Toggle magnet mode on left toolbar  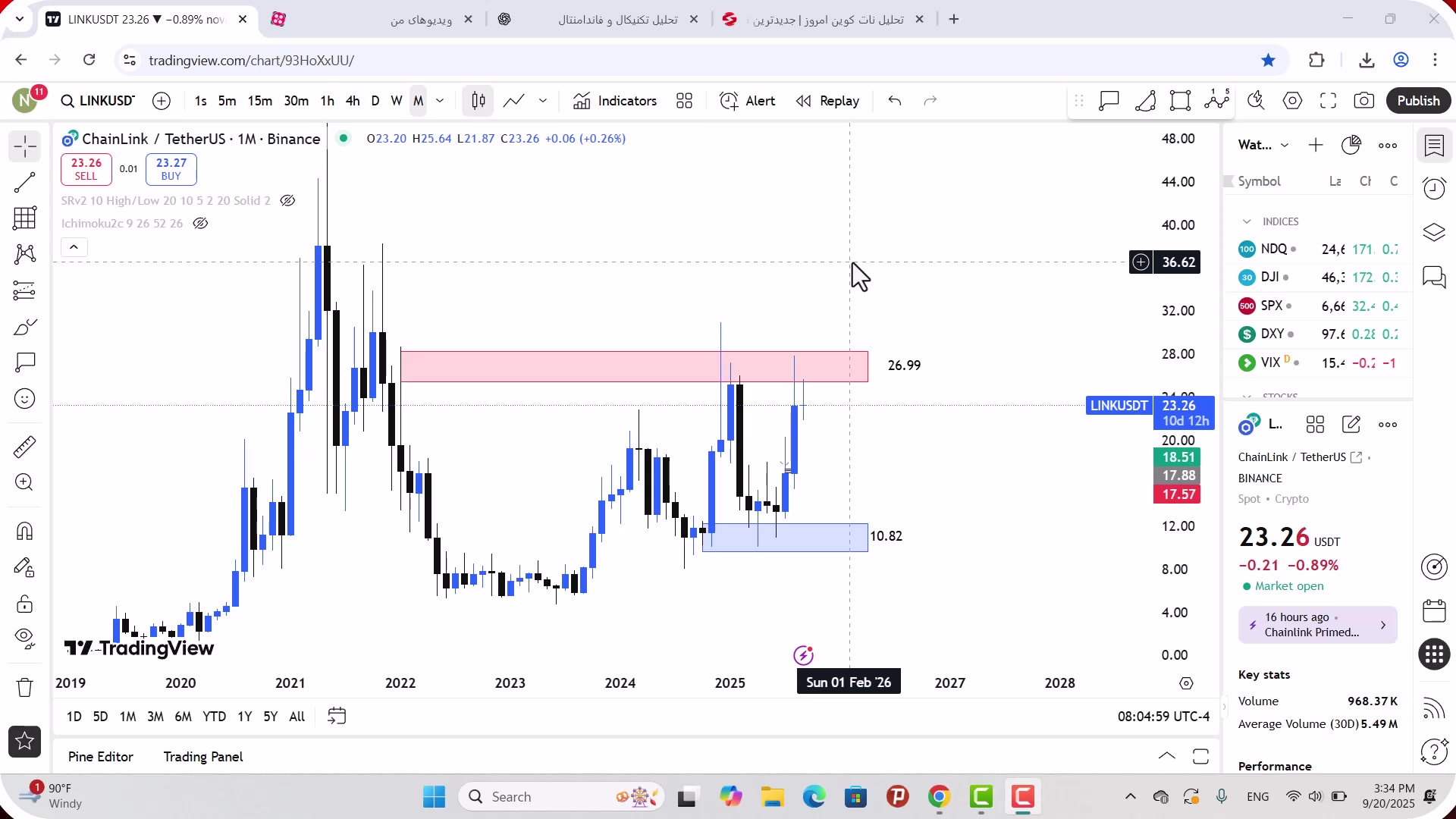pyautogui.click(x=25, y=531)
